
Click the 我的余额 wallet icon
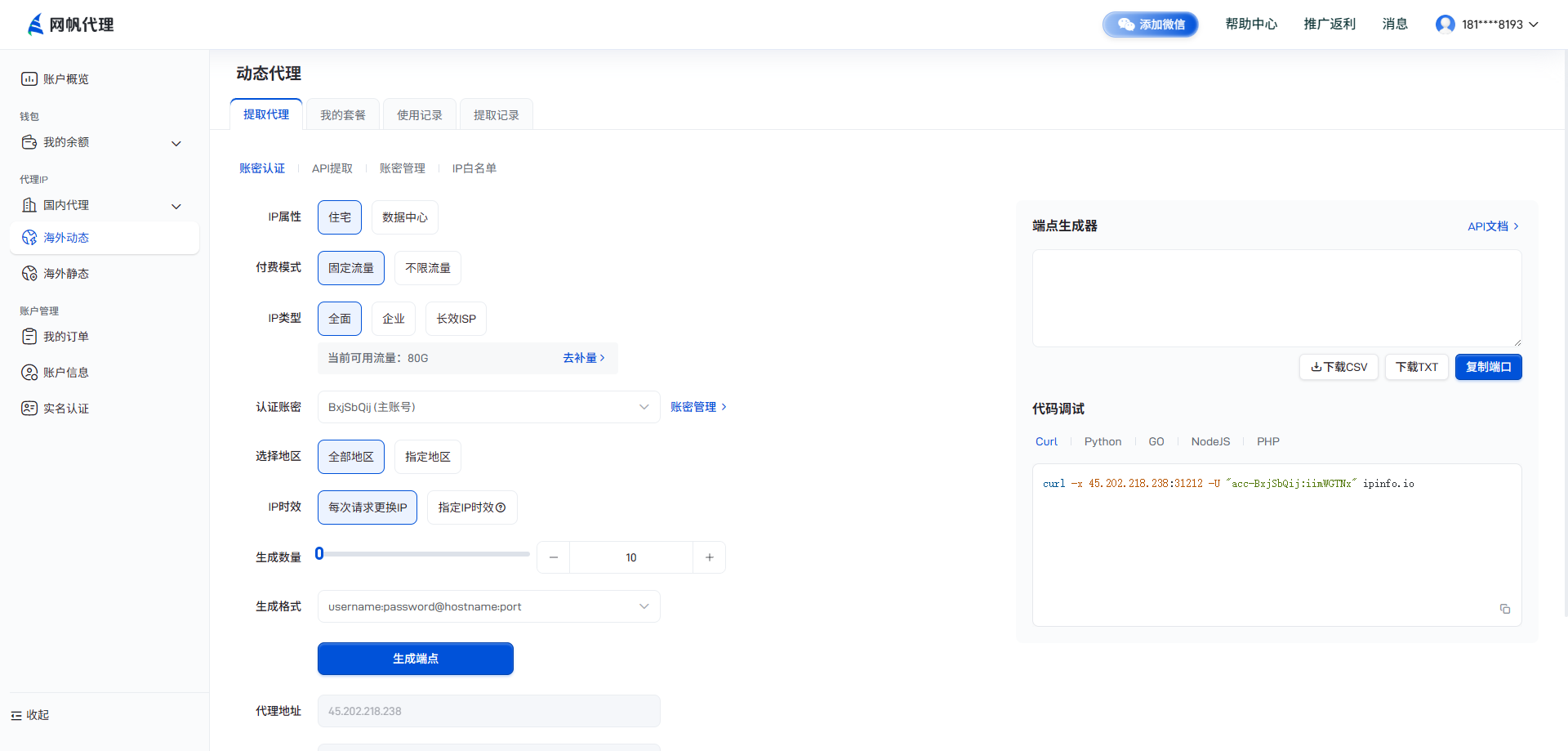29,142
